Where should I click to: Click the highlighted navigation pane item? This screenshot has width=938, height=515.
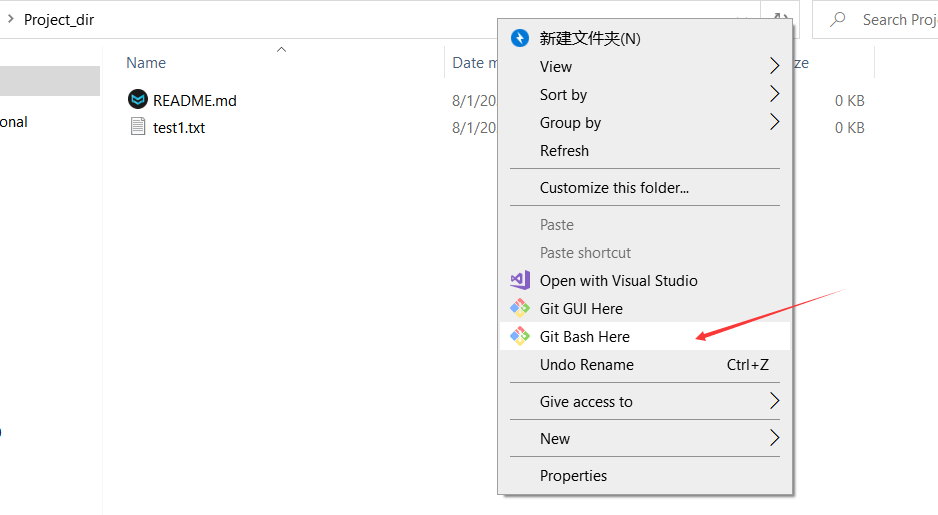50,81
